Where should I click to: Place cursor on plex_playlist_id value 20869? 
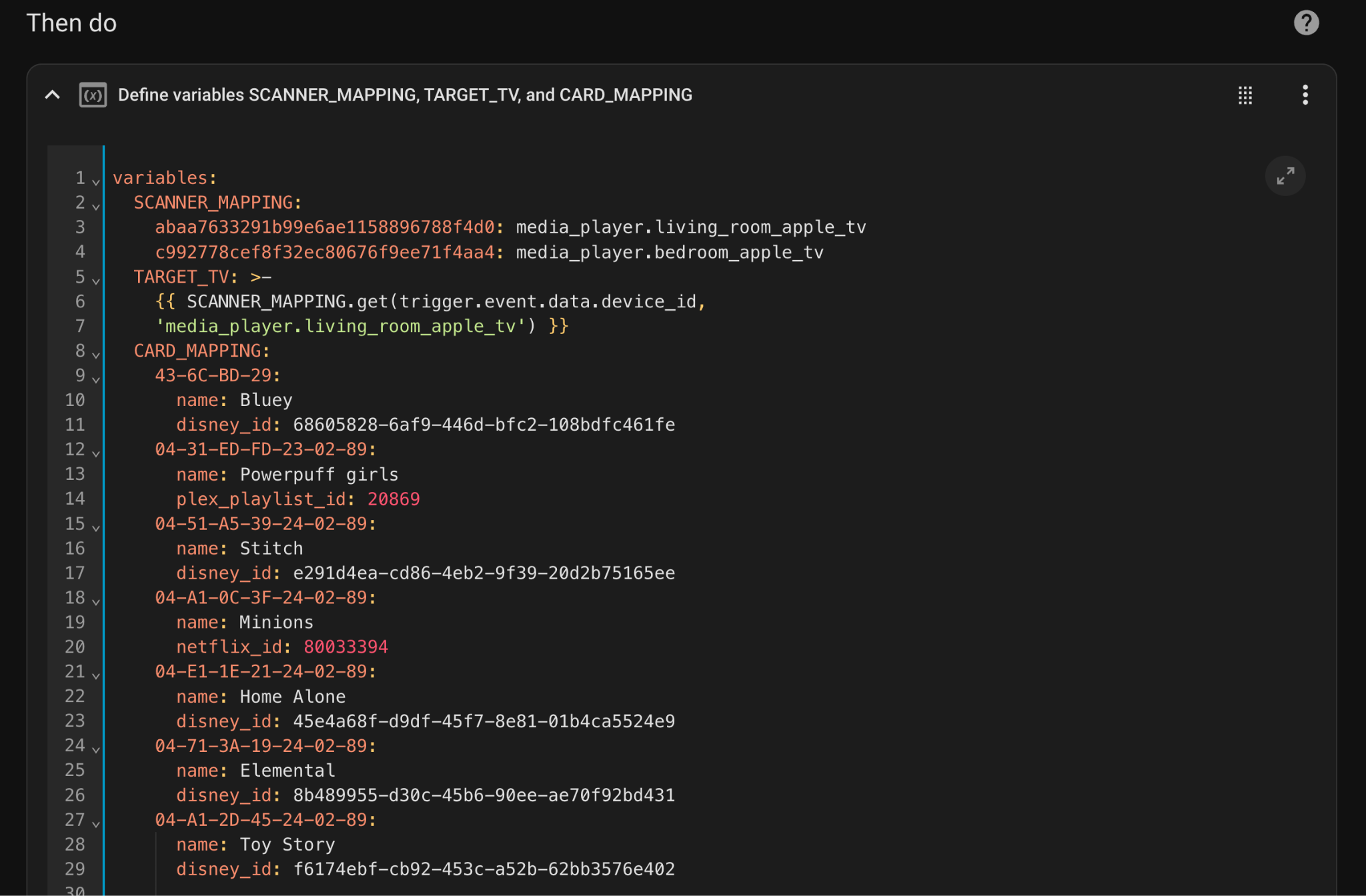[394, 499]
